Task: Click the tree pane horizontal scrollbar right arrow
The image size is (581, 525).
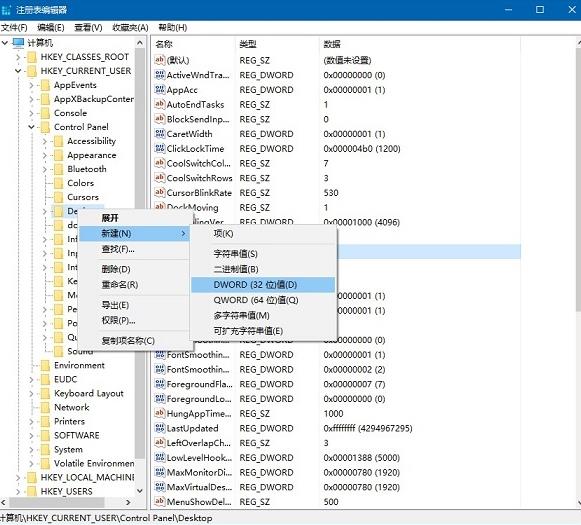Action: 128,502
